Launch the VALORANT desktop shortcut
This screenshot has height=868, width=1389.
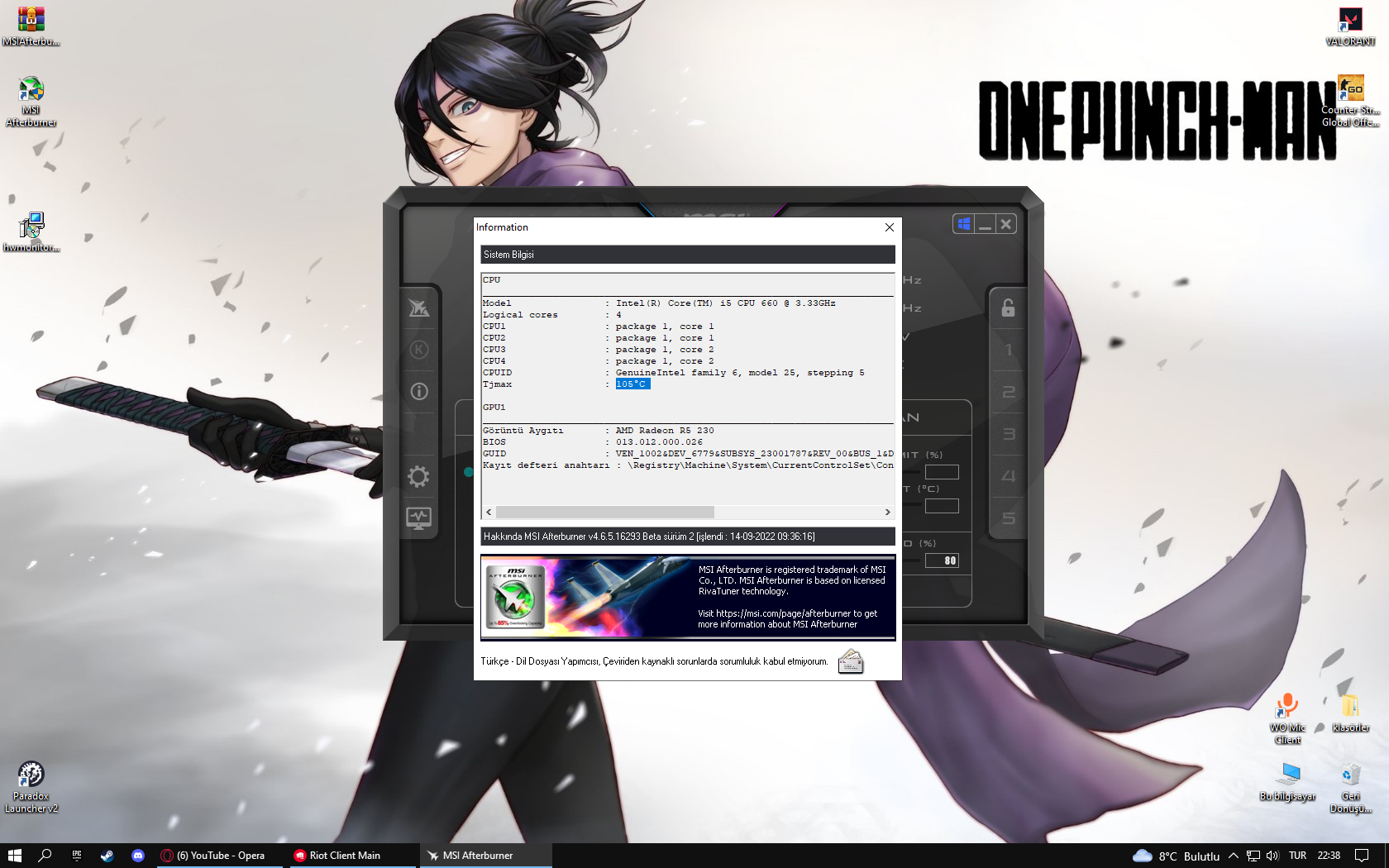pos(1350,26)
